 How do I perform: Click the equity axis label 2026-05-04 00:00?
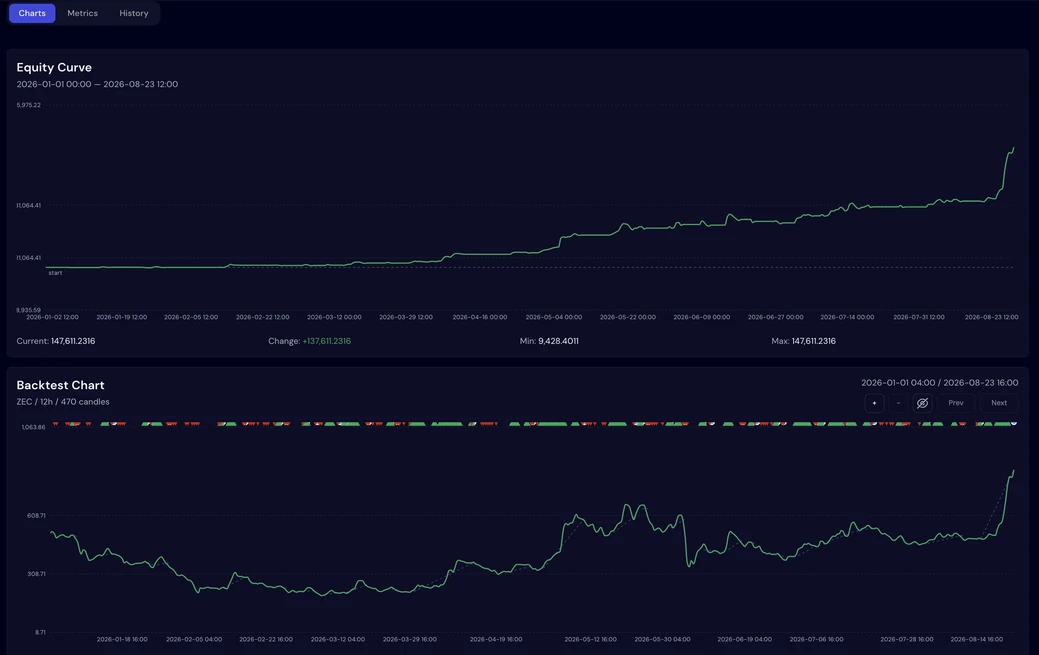pyautogui.click(x=554, y=317)
